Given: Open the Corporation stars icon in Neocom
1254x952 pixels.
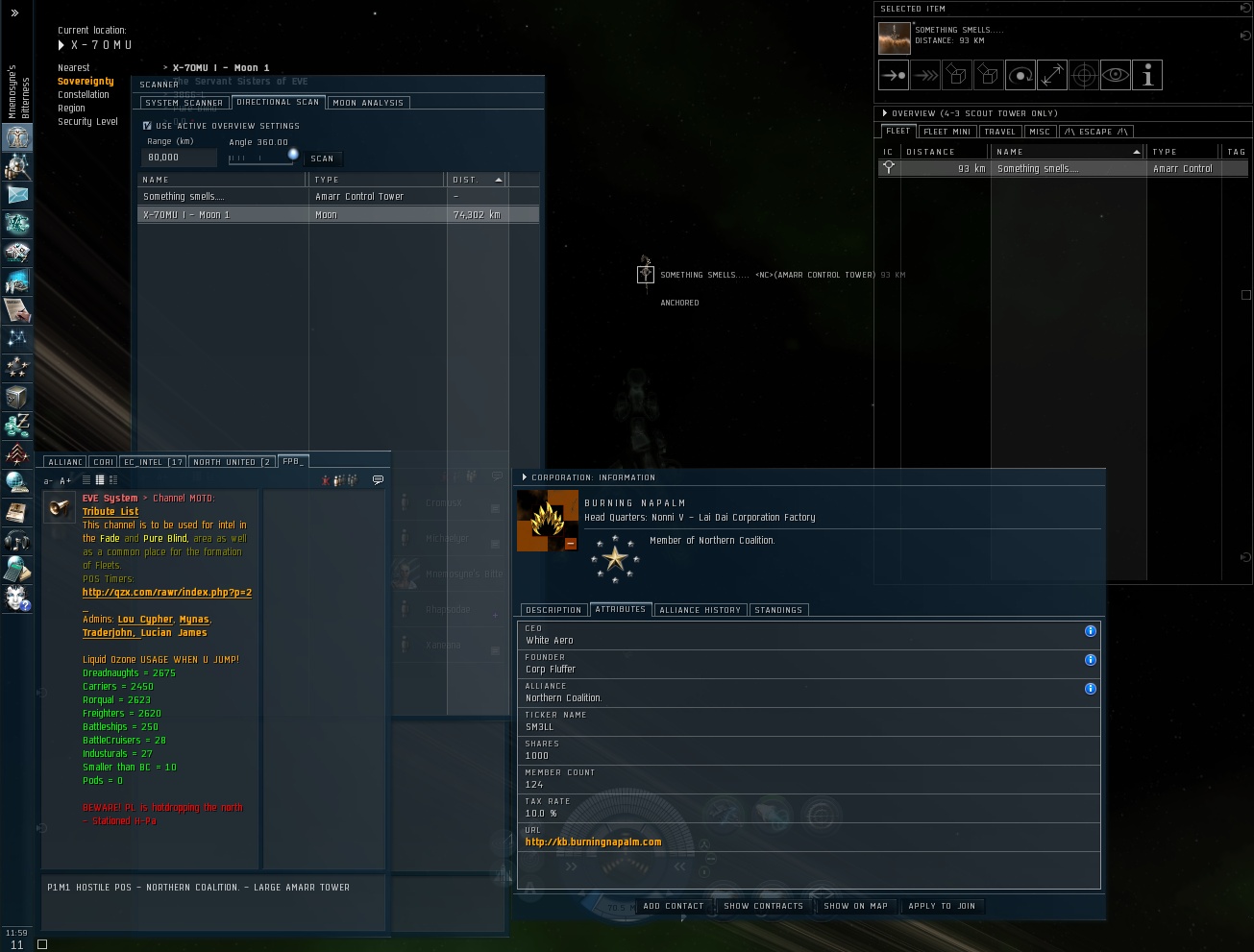Looking at the screenshot, I should click(17, 368).
